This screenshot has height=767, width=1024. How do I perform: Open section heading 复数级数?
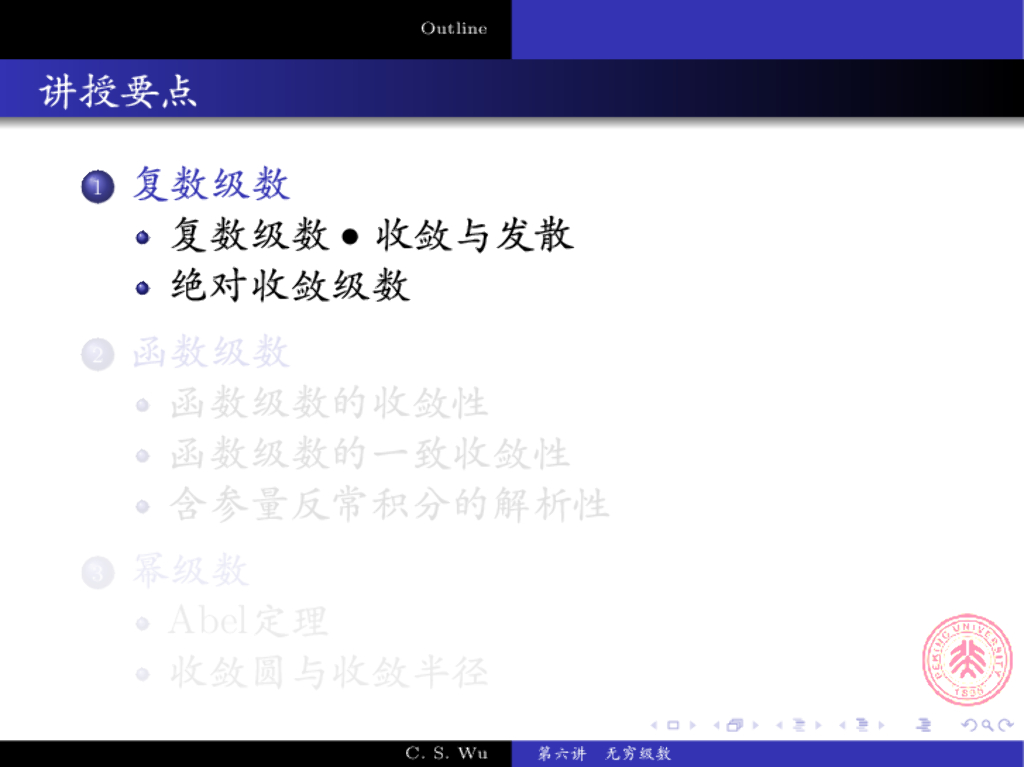[212, 184]
